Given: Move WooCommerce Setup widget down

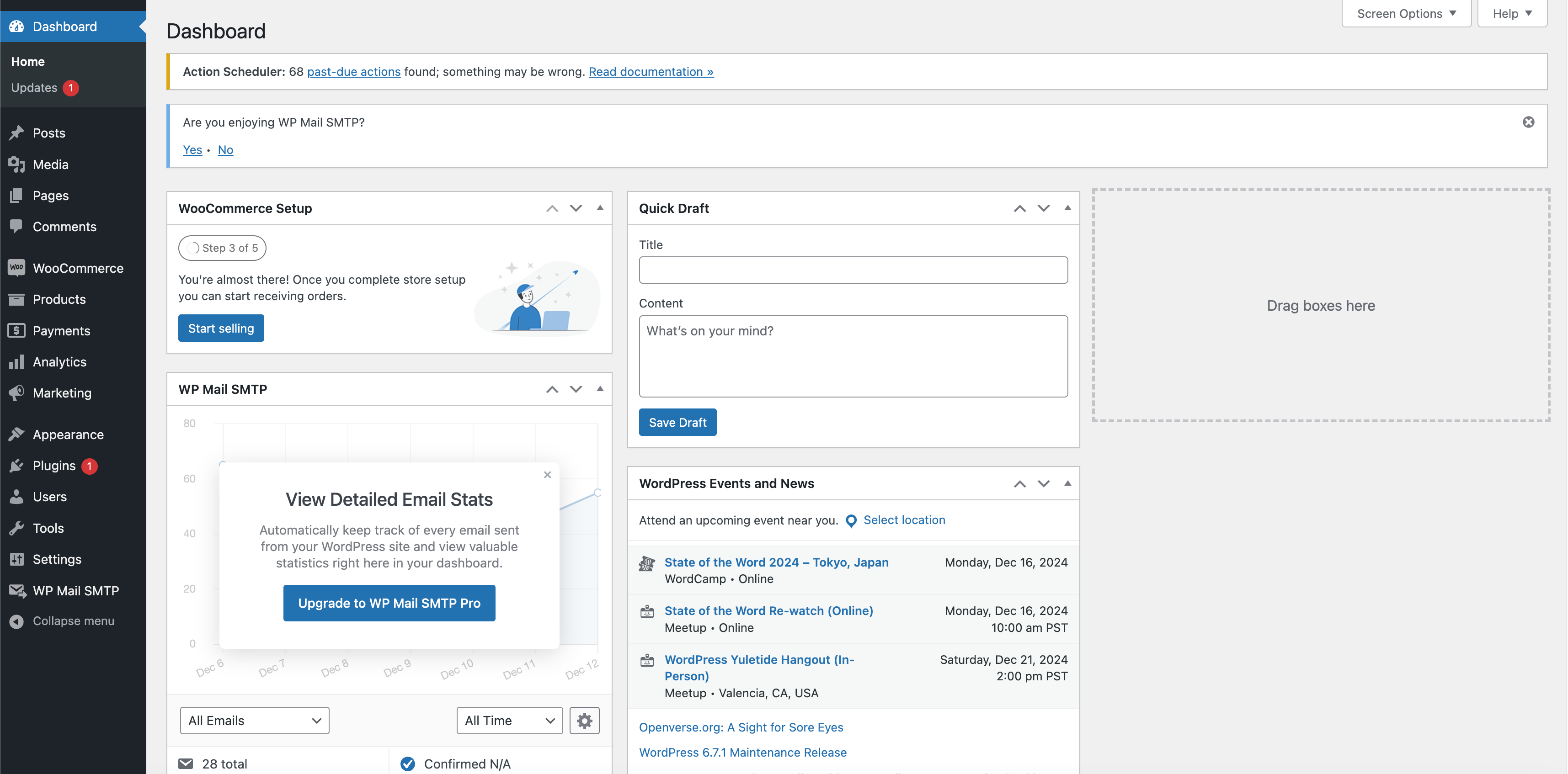Looking at the screenshot, I should click(x=576, y=208).
